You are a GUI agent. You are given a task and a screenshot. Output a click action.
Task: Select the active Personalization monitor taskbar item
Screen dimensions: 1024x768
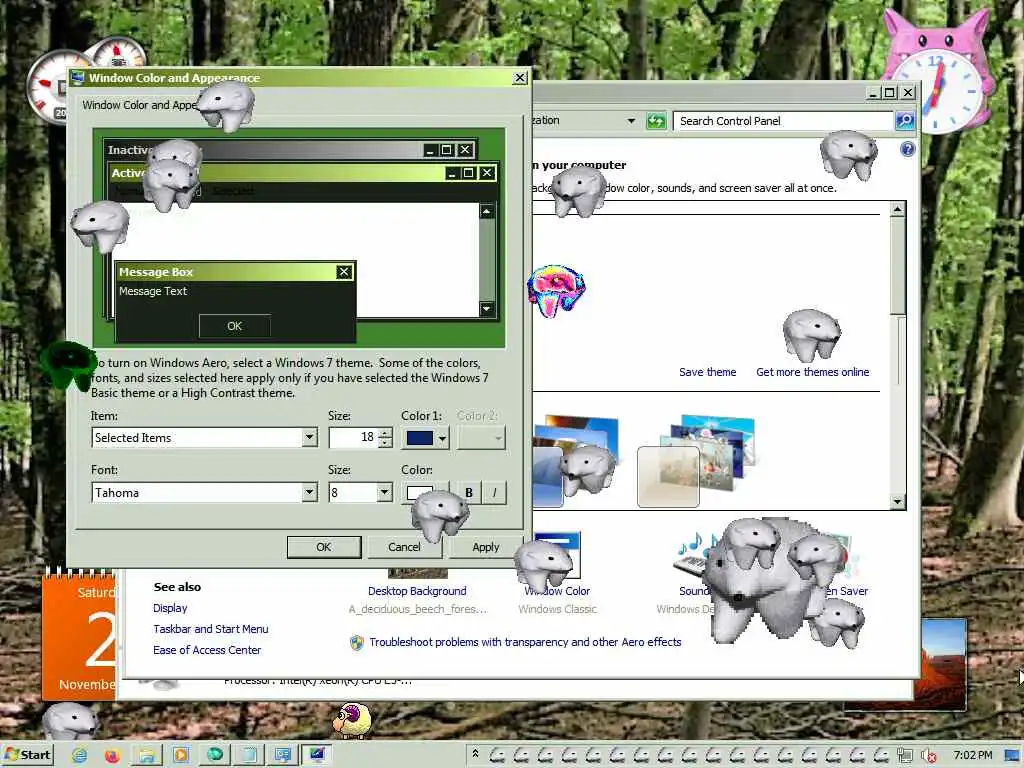(x=317, y=755)
